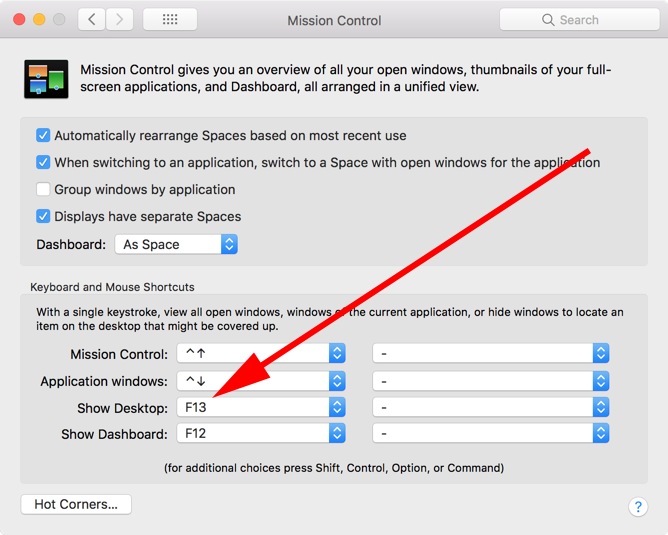Go forward using the right chevron button
The image size is (668, 535).
[119, 20]
